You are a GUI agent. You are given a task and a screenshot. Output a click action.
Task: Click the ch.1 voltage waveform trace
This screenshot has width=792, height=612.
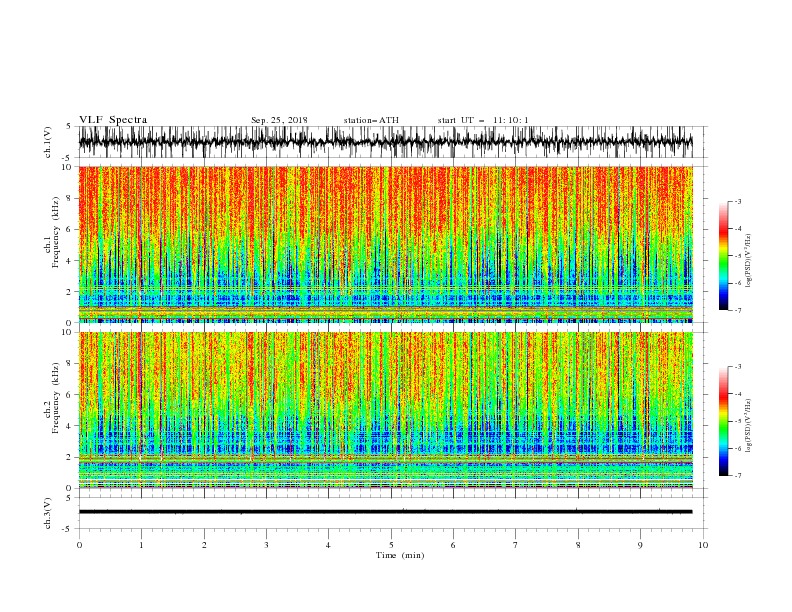coord(386,142)
